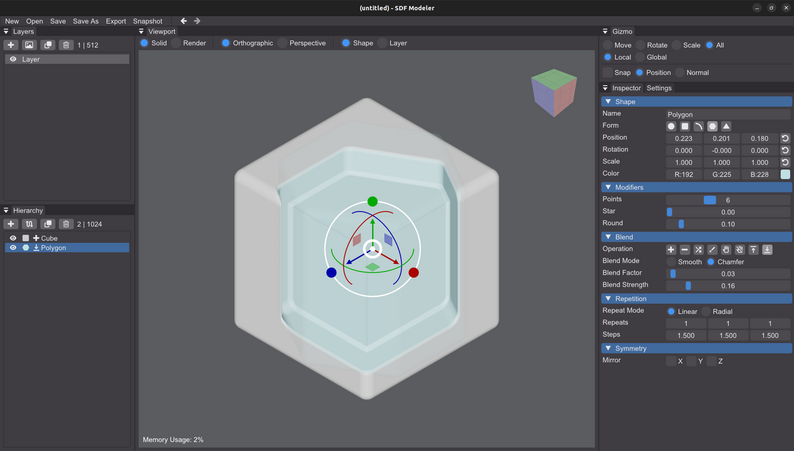Delete the selected shape in Hierarchy panel

66,224
